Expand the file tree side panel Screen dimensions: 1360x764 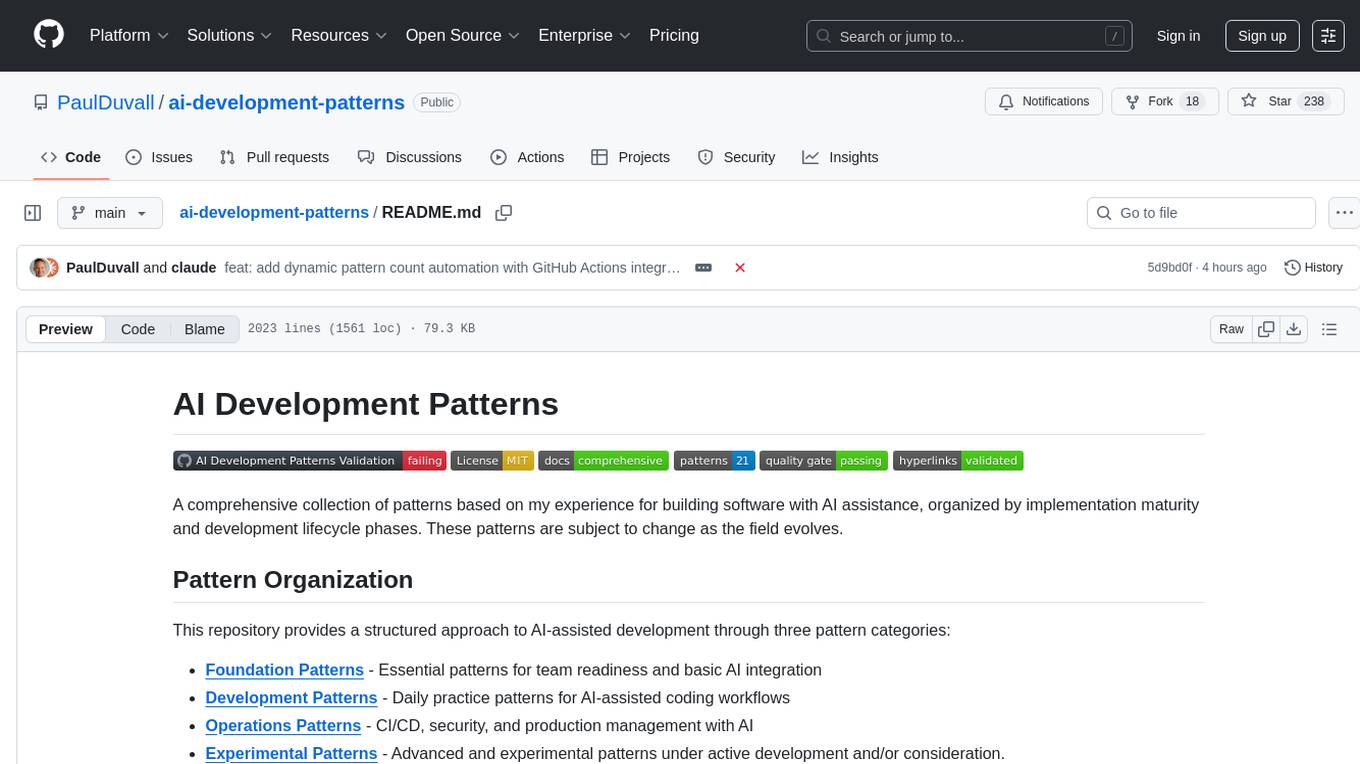(33, 213)
